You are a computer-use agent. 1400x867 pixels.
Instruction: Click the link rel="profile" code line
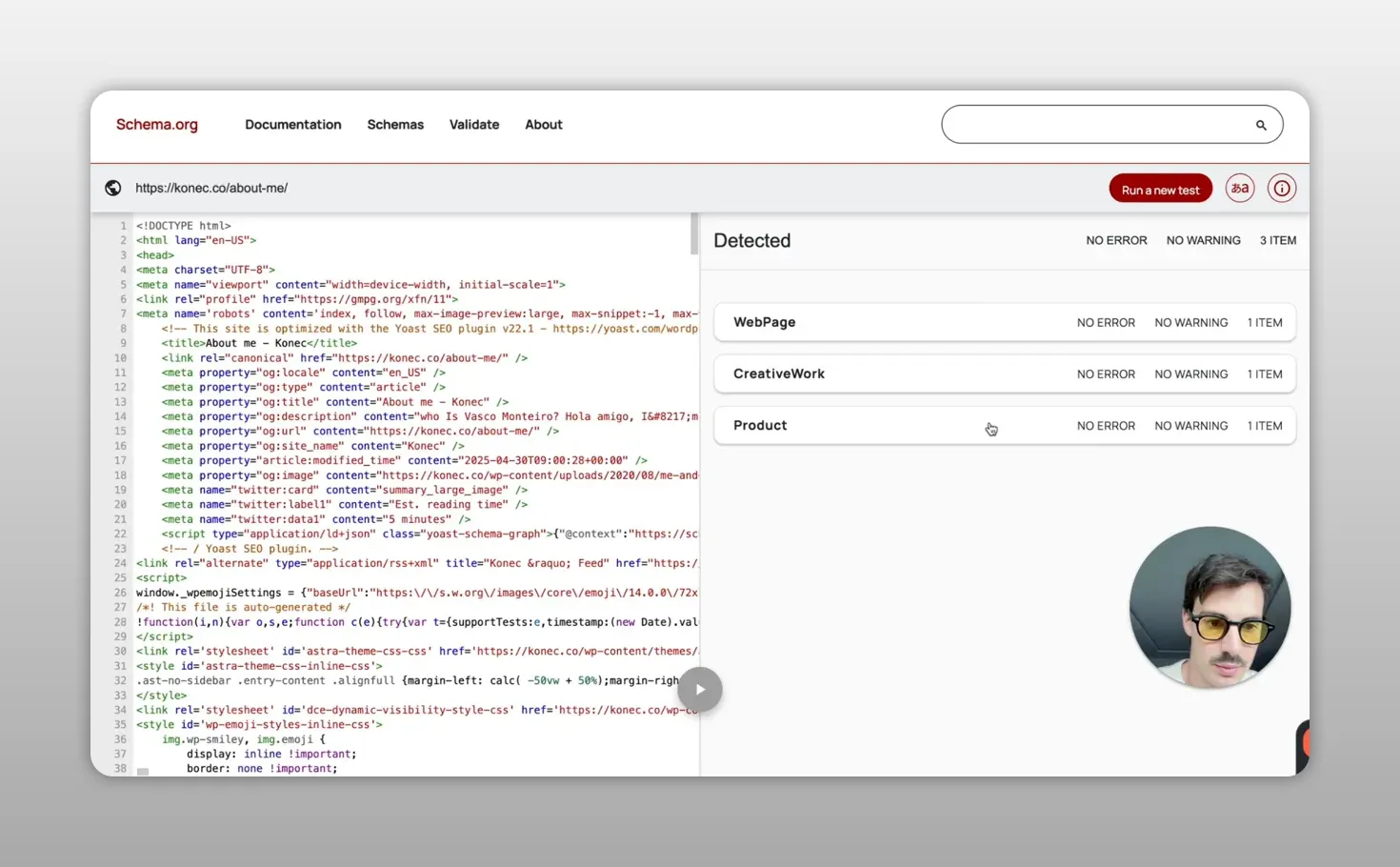click(x=297, y=299)
